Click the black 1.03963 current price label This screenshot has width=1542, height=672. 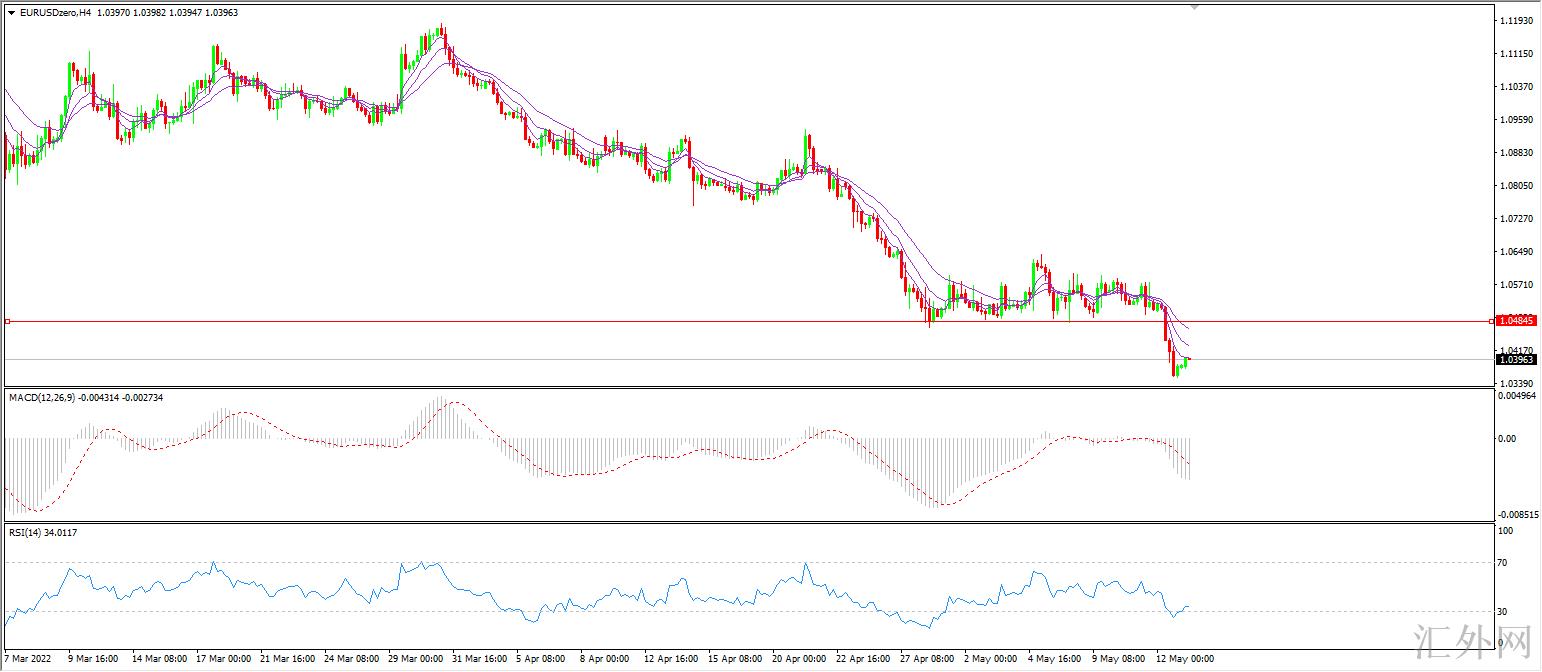coord(1517,359)
